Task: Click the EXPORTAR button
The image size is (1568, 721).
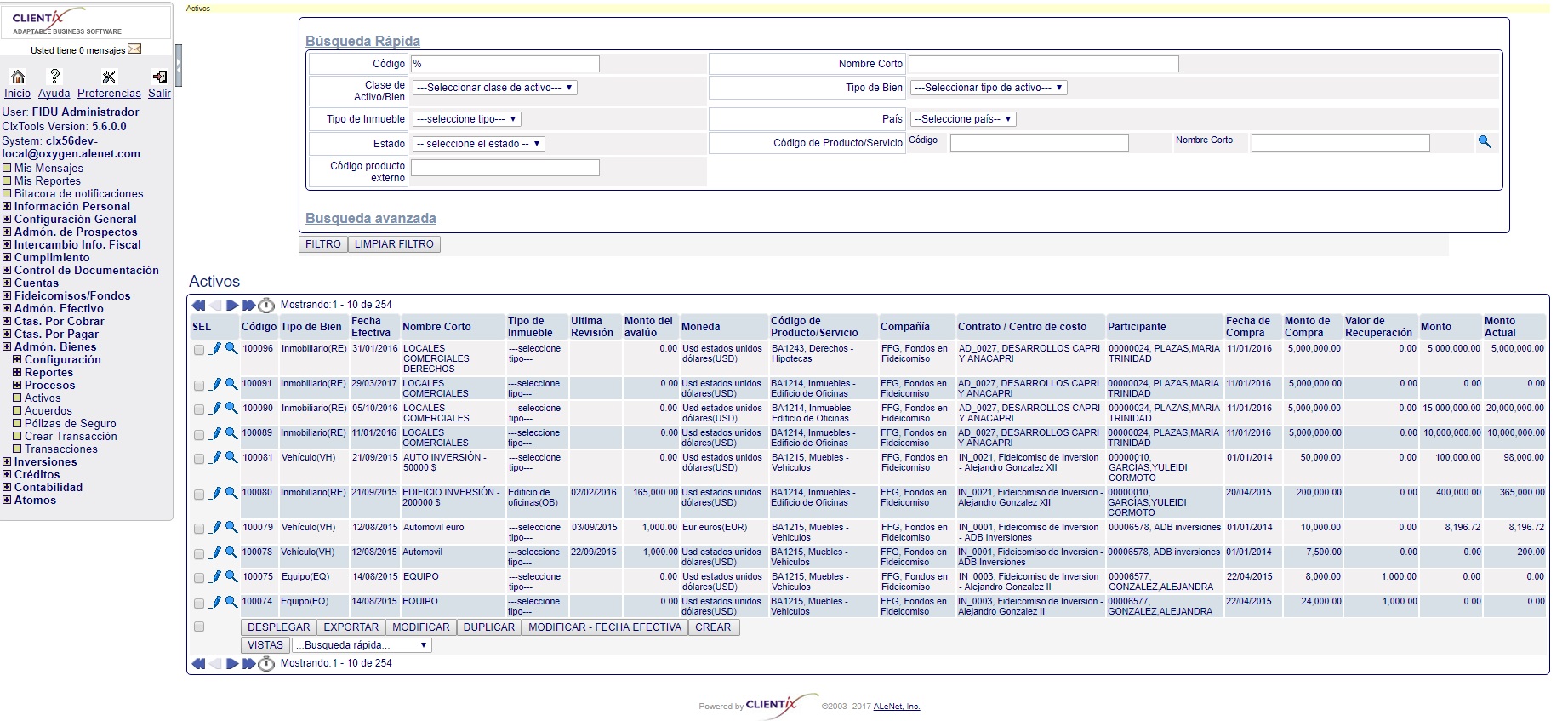Action: point(351,627)
